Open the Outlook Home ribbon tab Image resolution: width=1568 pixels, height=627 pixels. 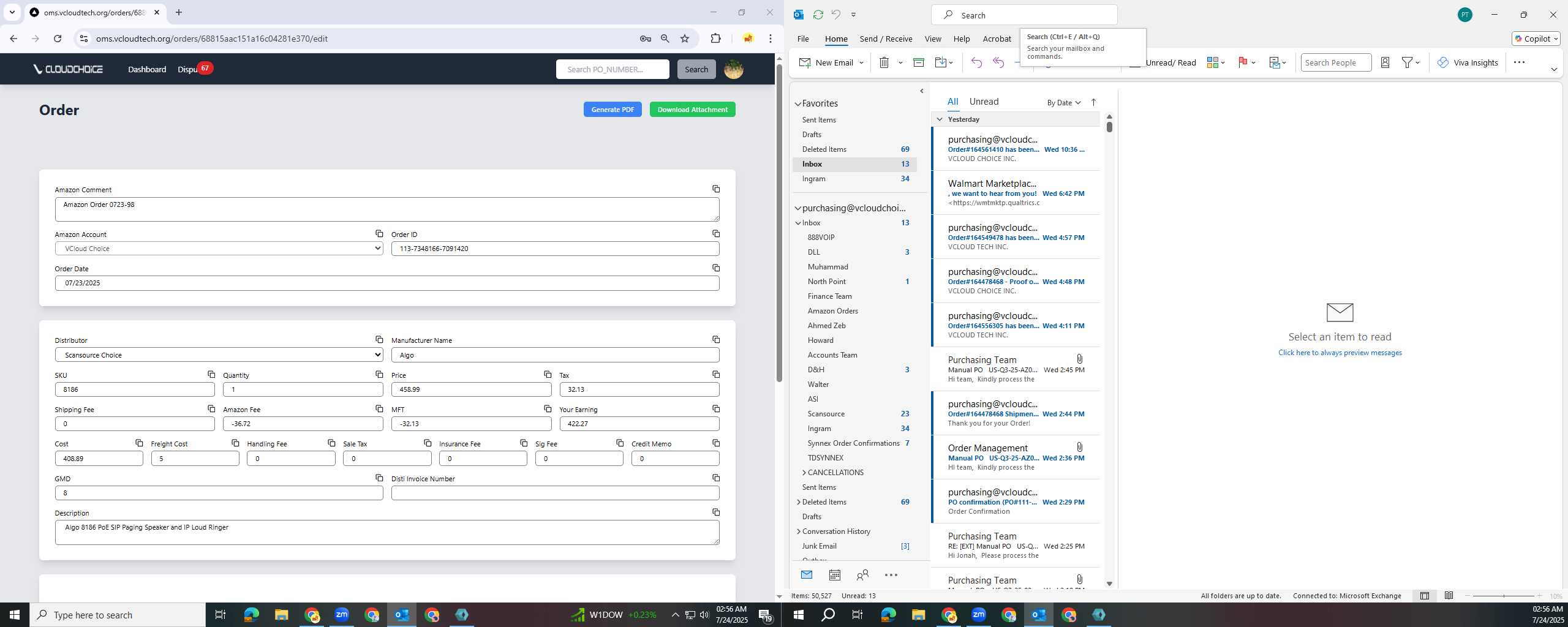(x=836, y=39)
